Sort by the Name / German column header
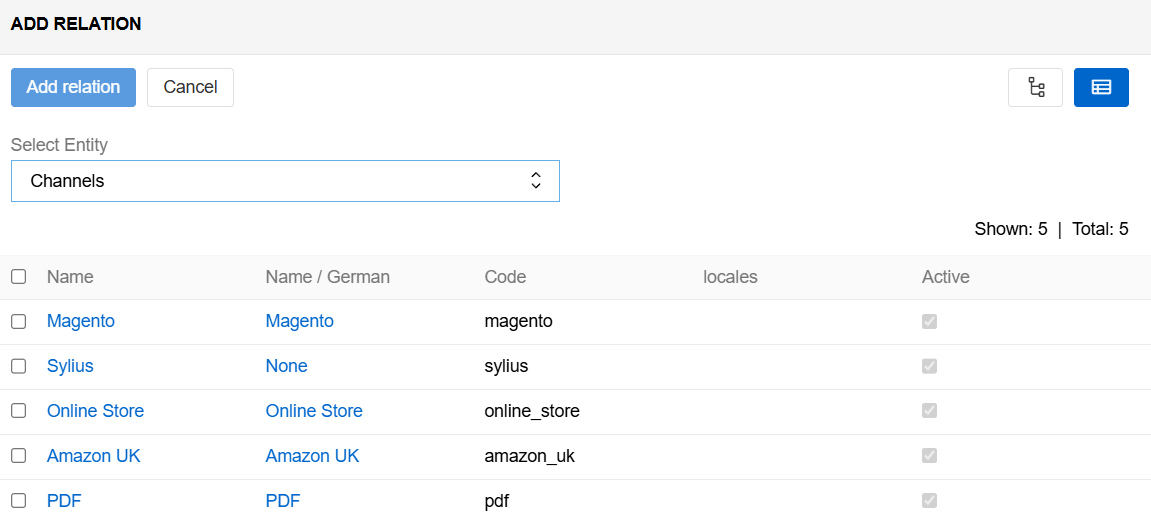This screenshot has width=1151, height=519. [327, 277]
